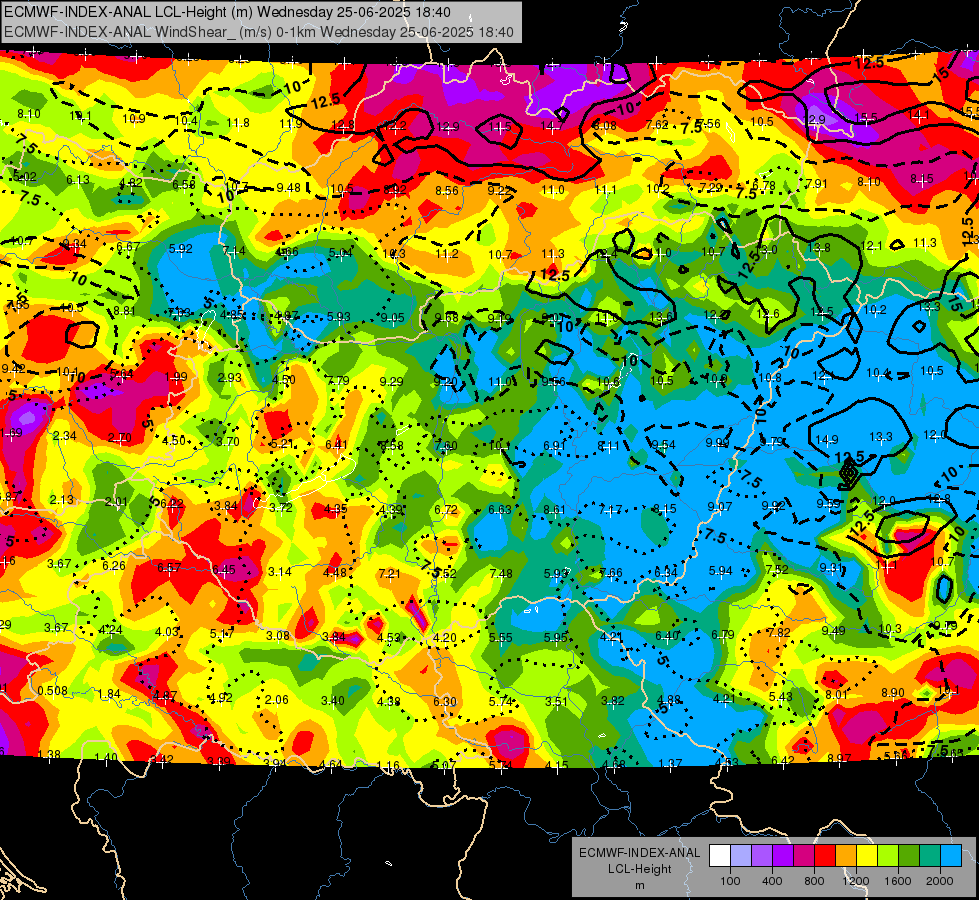Click the wind shear value 14.7

point(552,126)
